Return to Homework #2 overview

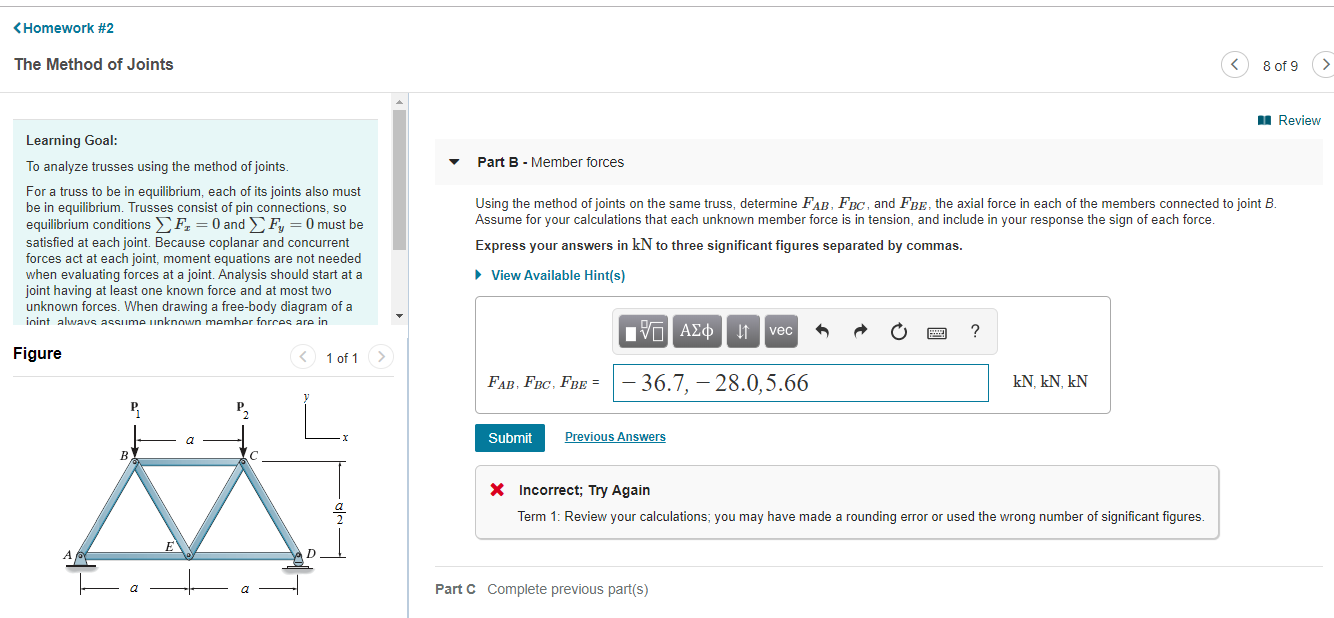point(63,28)
